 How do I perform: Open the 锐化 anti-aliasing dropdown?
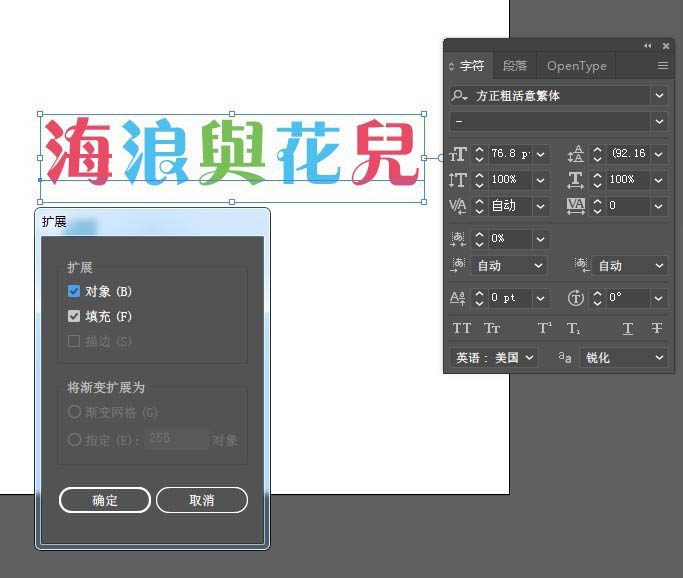[623, 358]
